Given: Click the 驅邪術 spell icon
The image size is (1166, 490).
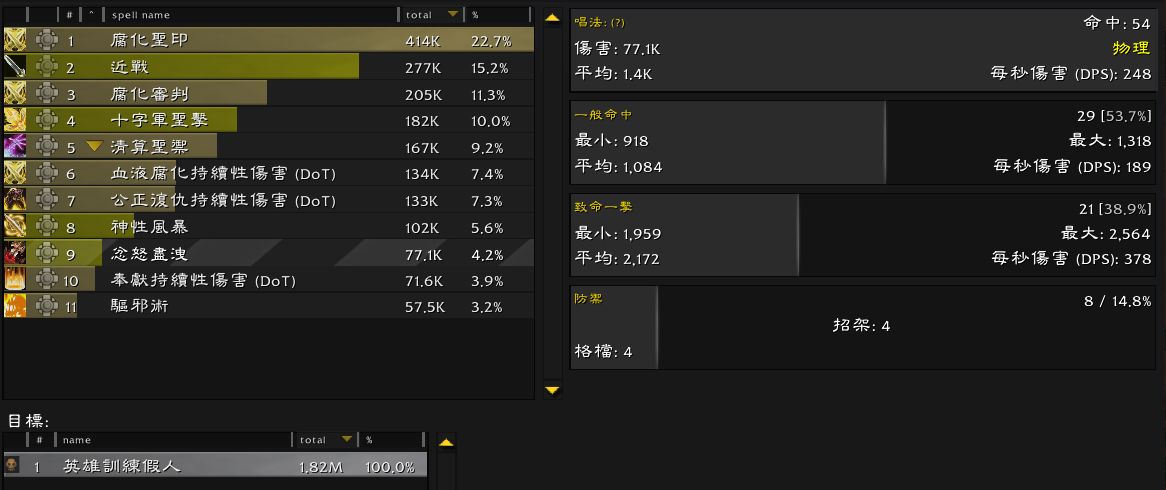Looking at the screenshot, I should pos(14,306).
